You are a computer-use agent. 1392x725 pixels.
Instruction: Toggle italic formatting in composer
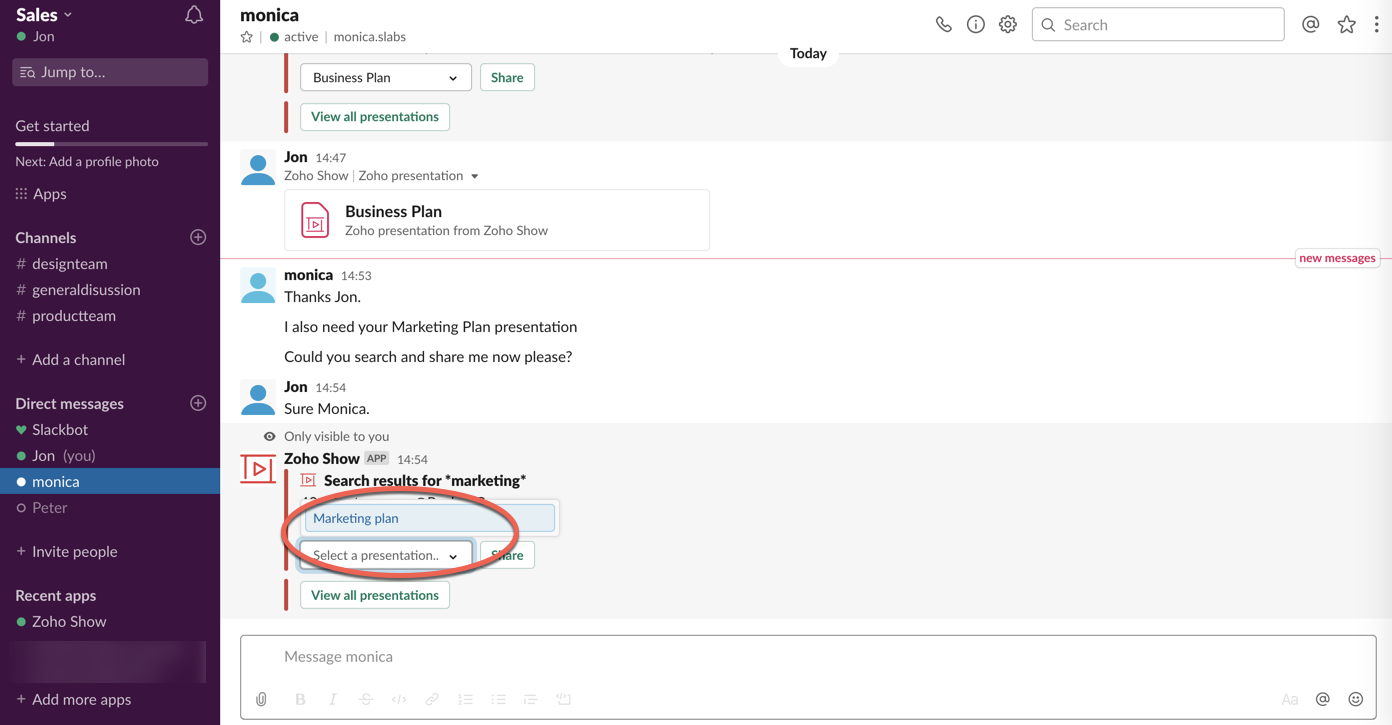(x=333, y=699)
